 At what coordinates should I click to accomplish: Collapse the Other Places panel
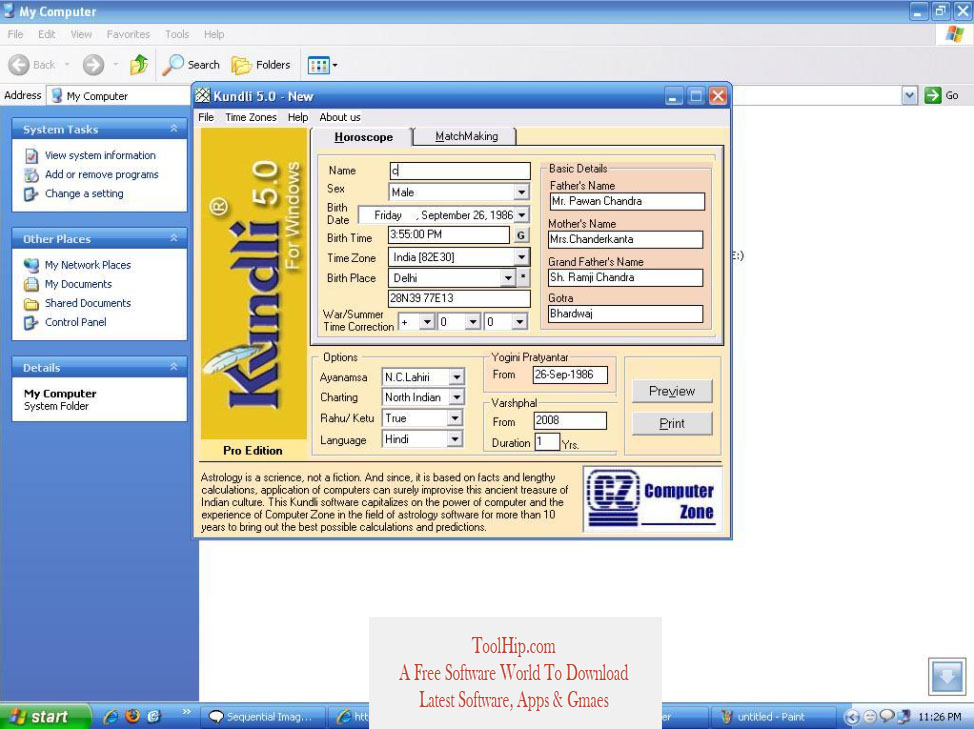point(174,238)
